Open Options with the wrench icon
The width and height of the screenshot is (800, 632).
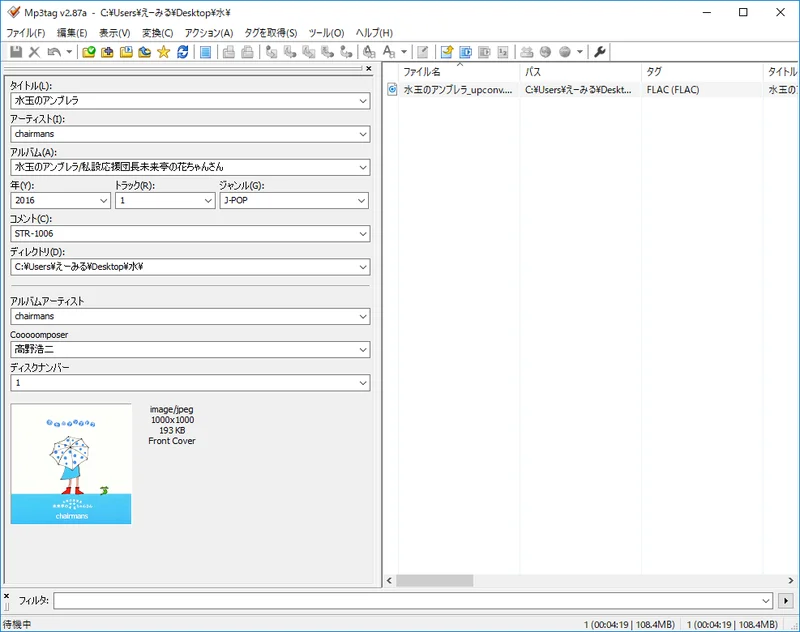pyautogui.click(x=600, y=52)
